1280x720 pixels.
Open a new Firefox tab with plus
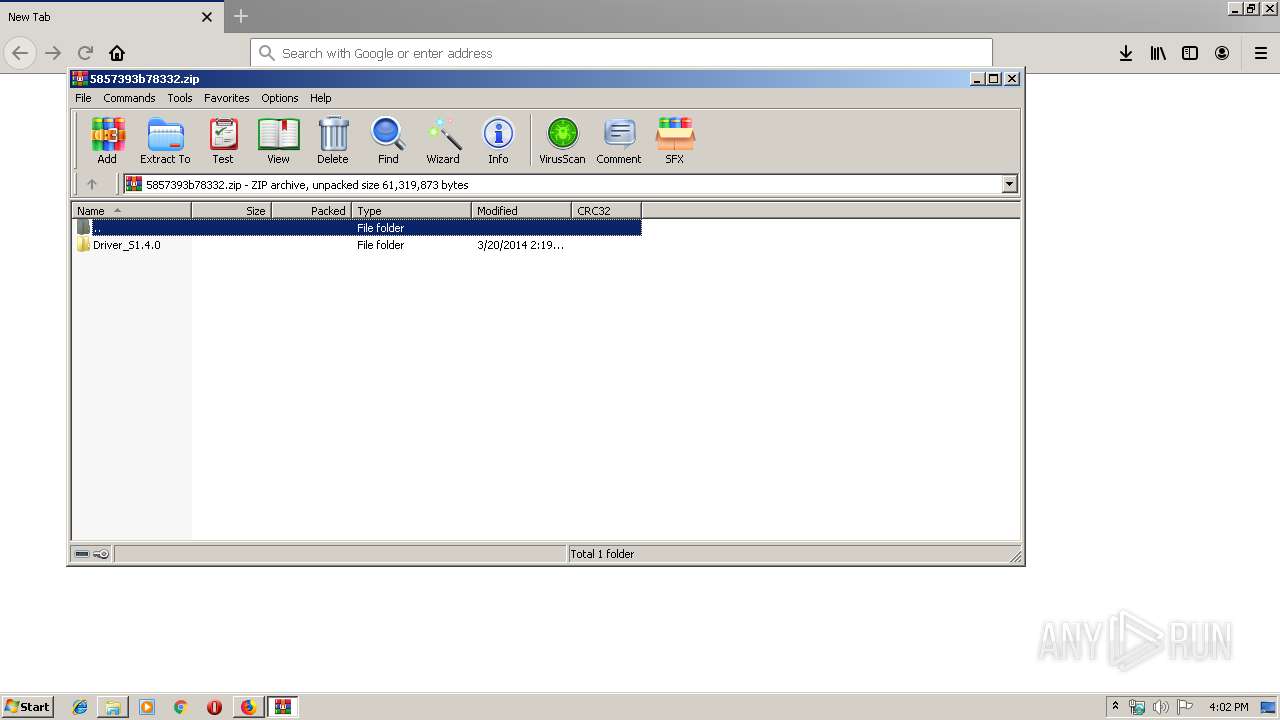(x=241, y=16)
